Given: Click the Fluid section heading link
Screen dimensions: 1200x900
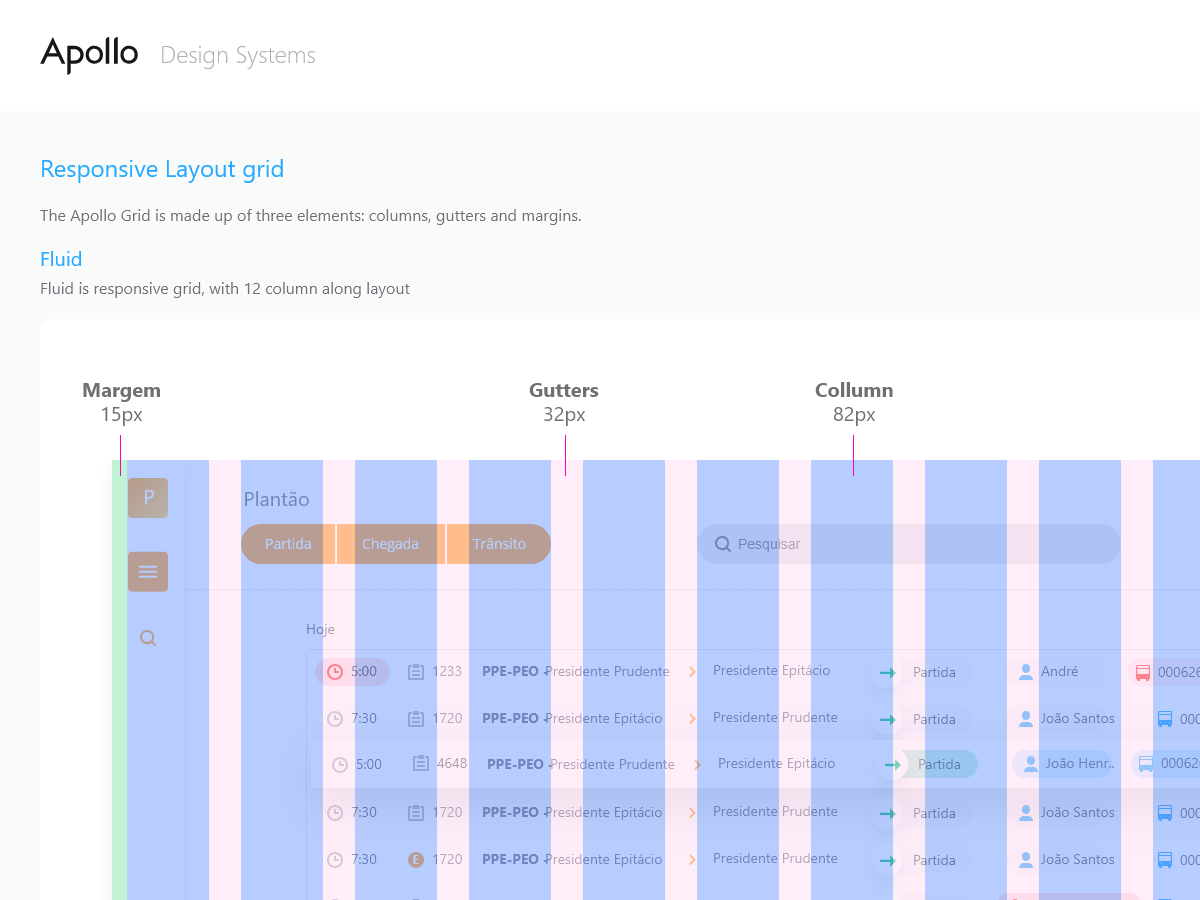Looking at the screenshot, I should tap(61, 259).
